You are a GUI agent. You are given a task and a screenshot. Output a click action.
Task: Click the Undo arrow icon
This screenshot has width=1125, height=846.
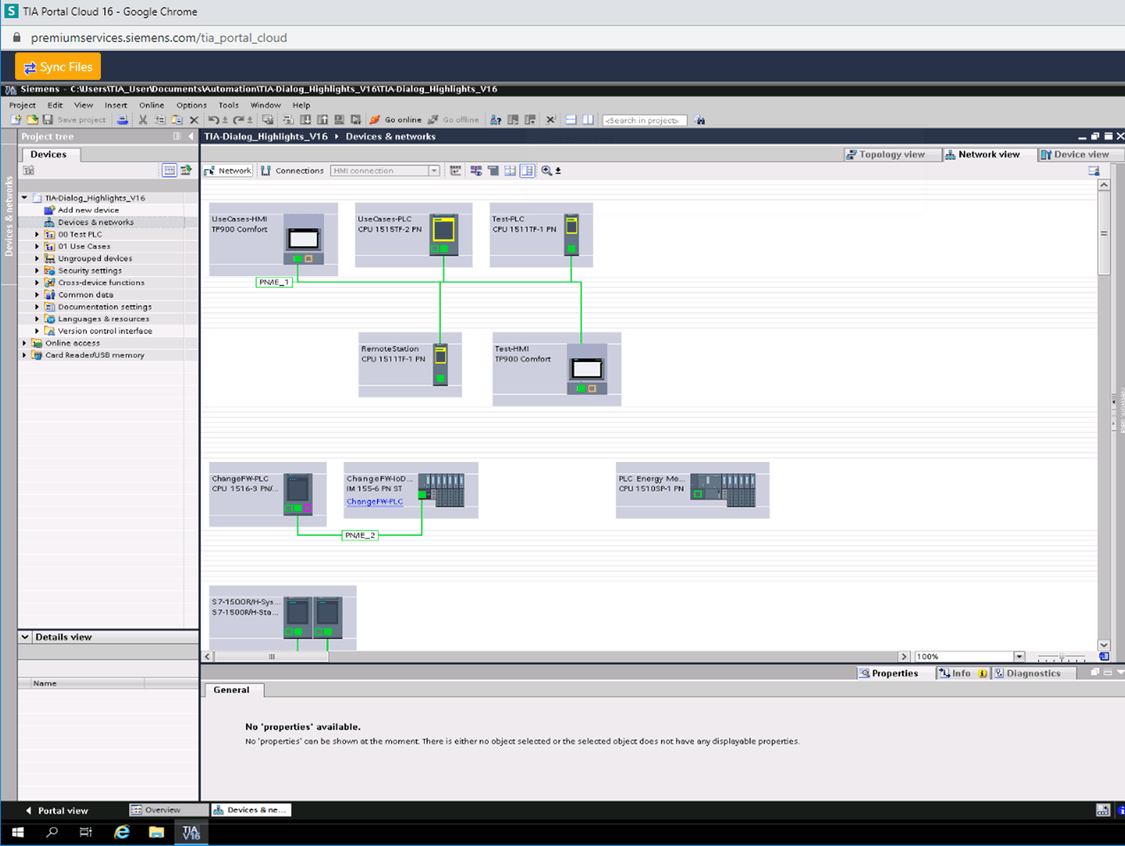point(213,120)
